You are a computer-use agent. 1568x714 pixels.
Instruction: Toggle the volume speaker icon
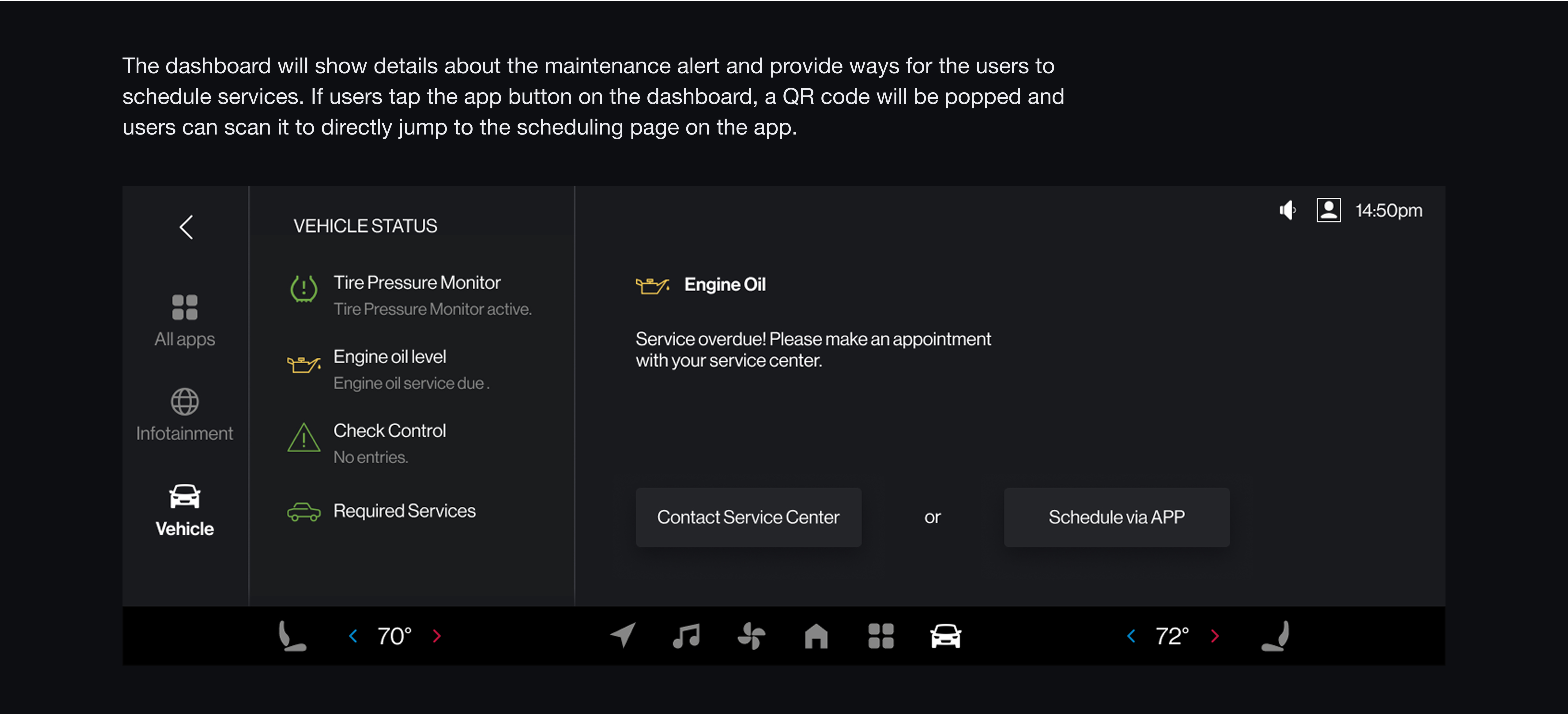point(1287,210)
